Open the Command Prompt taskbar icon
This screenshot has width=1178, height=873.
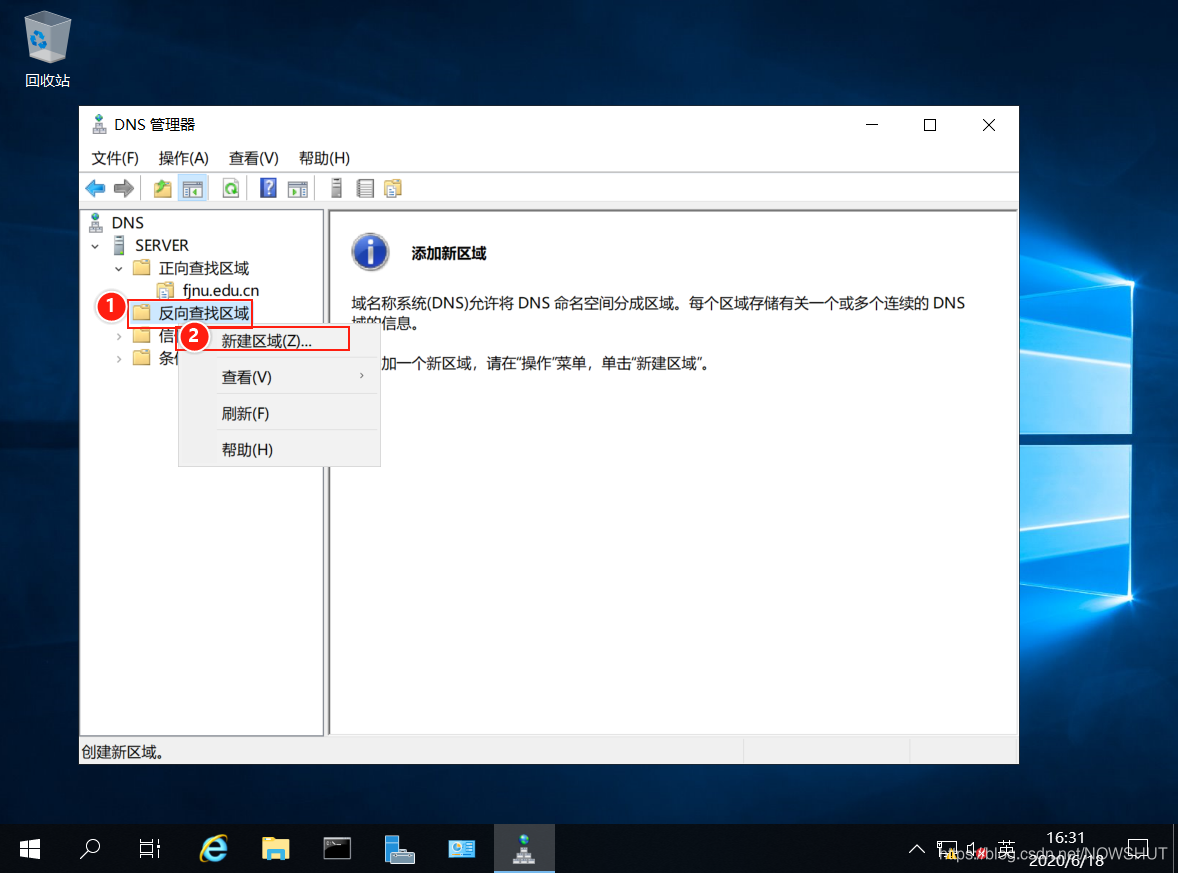[337, 848]
